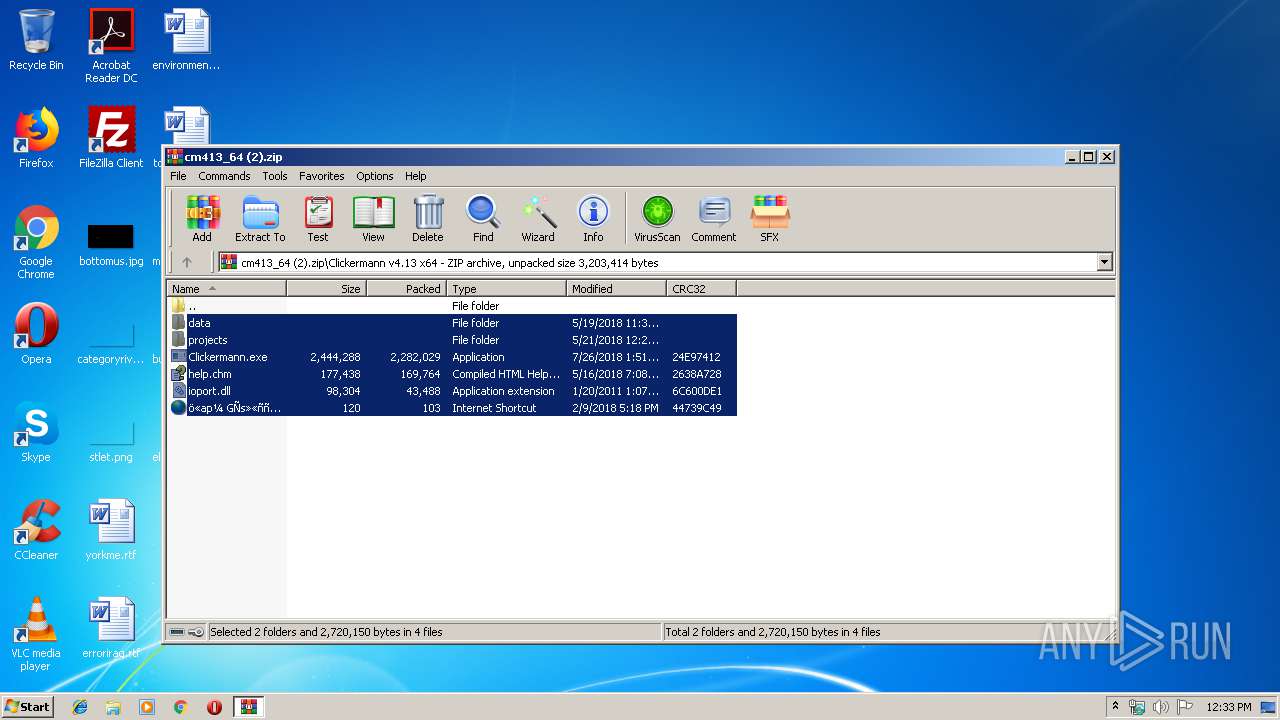
Task: Create SFX archive
Action: point(769,219)
